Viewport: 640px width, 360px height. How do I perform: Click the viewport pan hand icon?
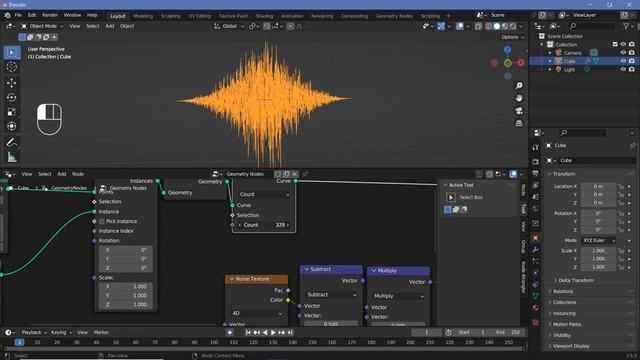click(x=519, y=98)
